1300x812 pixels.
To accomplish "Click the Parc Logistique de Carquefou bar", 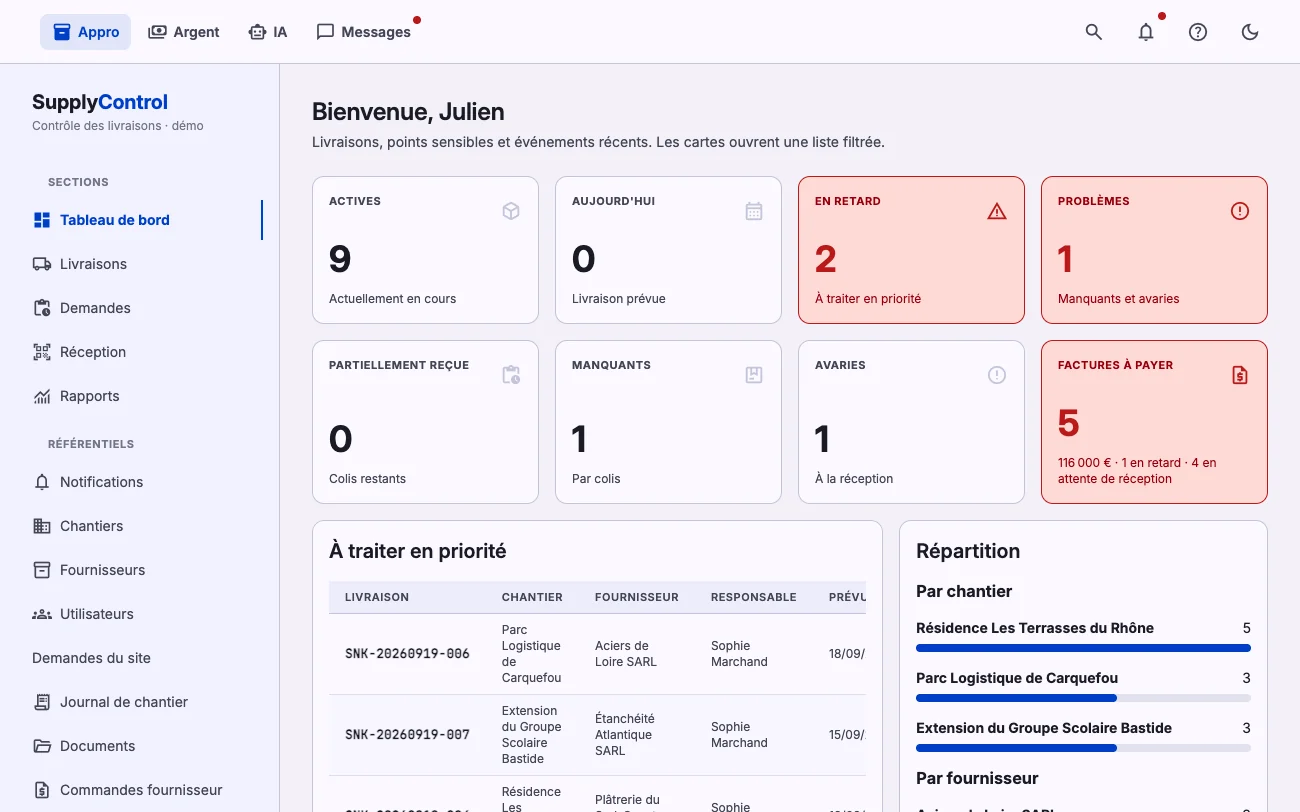I will 1083,698.
